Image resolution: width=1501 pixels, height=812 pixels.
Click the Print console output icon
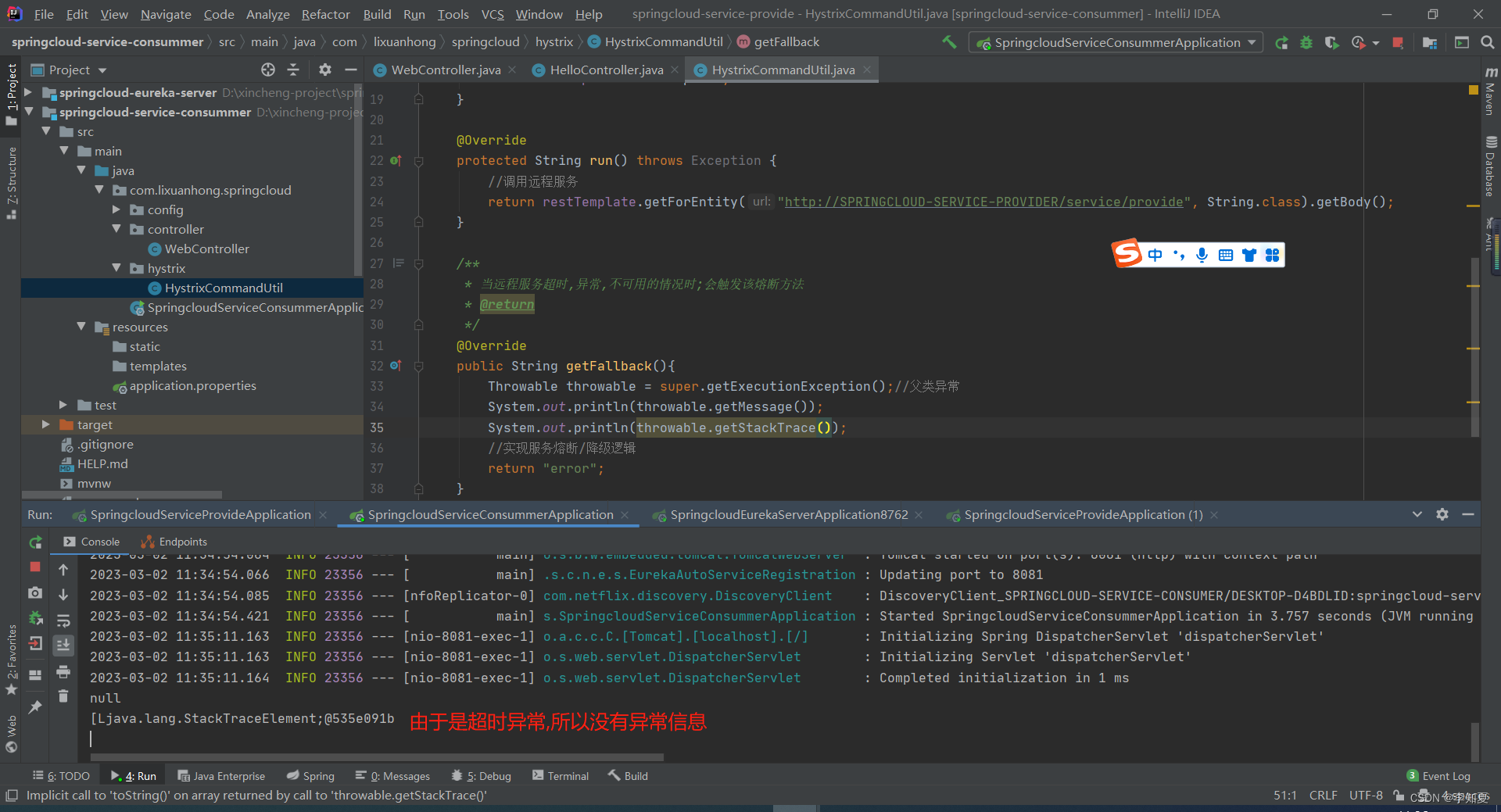coord(63,672)
